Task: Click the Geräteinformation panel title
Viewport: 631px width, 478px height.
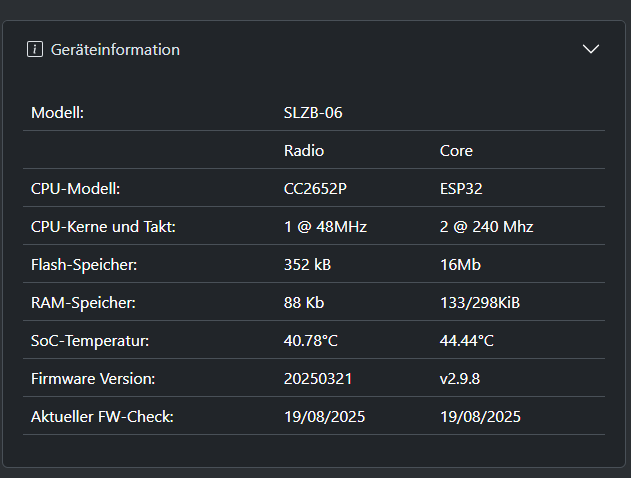Action: tap(115, 50)
